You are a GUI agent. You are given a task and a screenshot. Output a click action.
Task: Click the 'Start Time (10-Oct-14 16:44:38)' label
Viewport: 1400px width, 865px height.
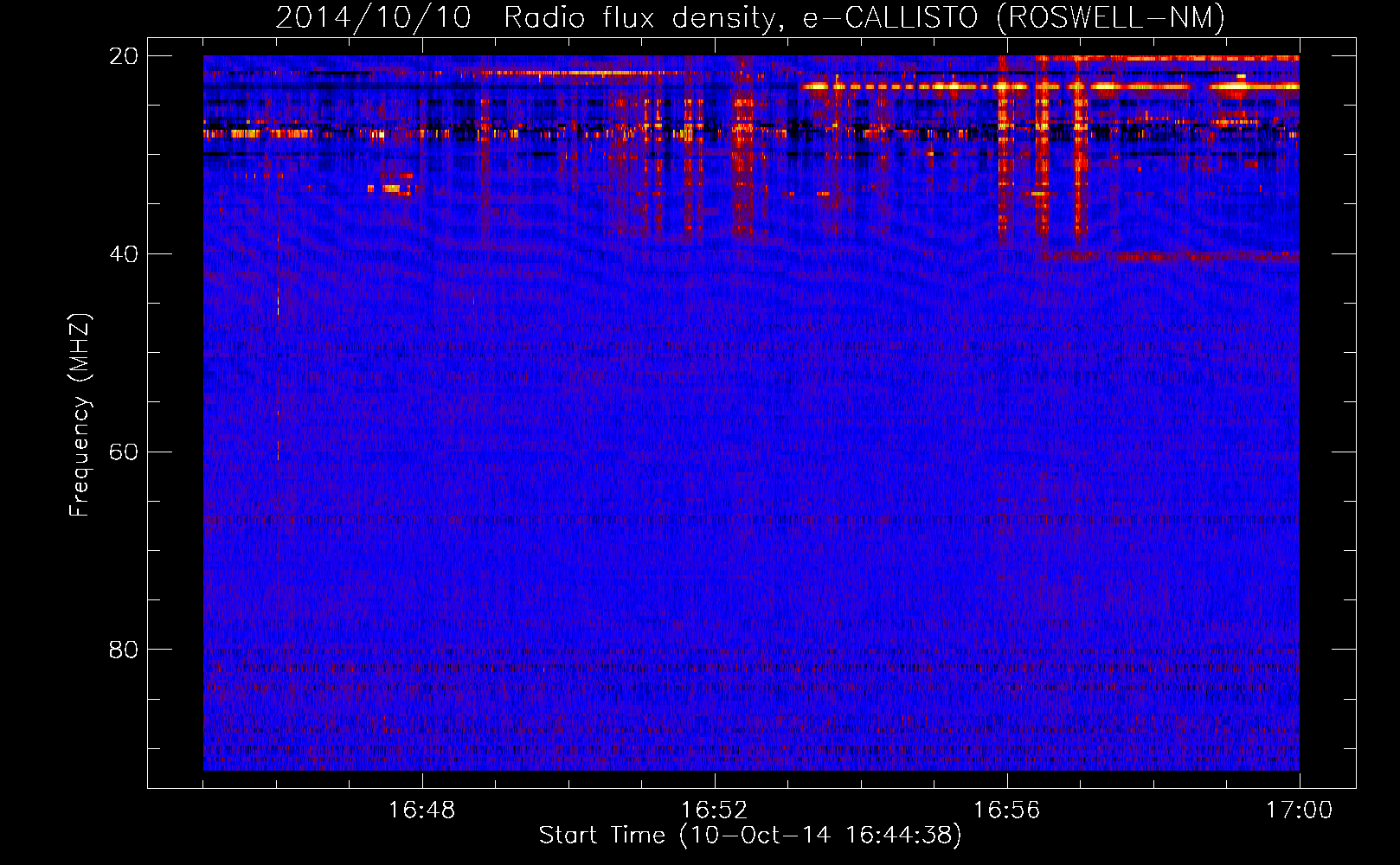tap(750, 836)
